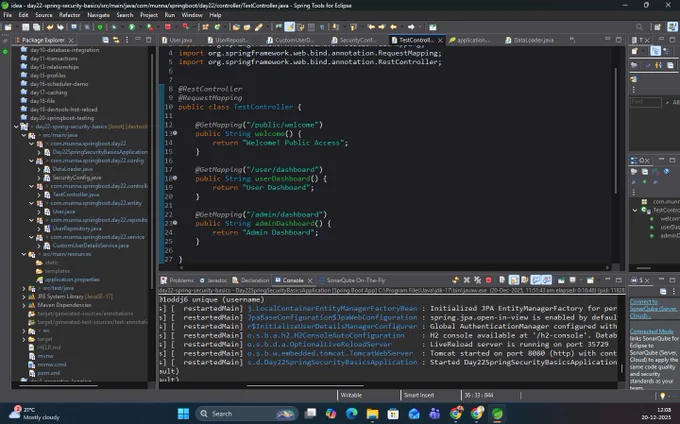Click the toolbar search magnifier icon
Viewport: 680px width, 424px height.
[639, 27]
